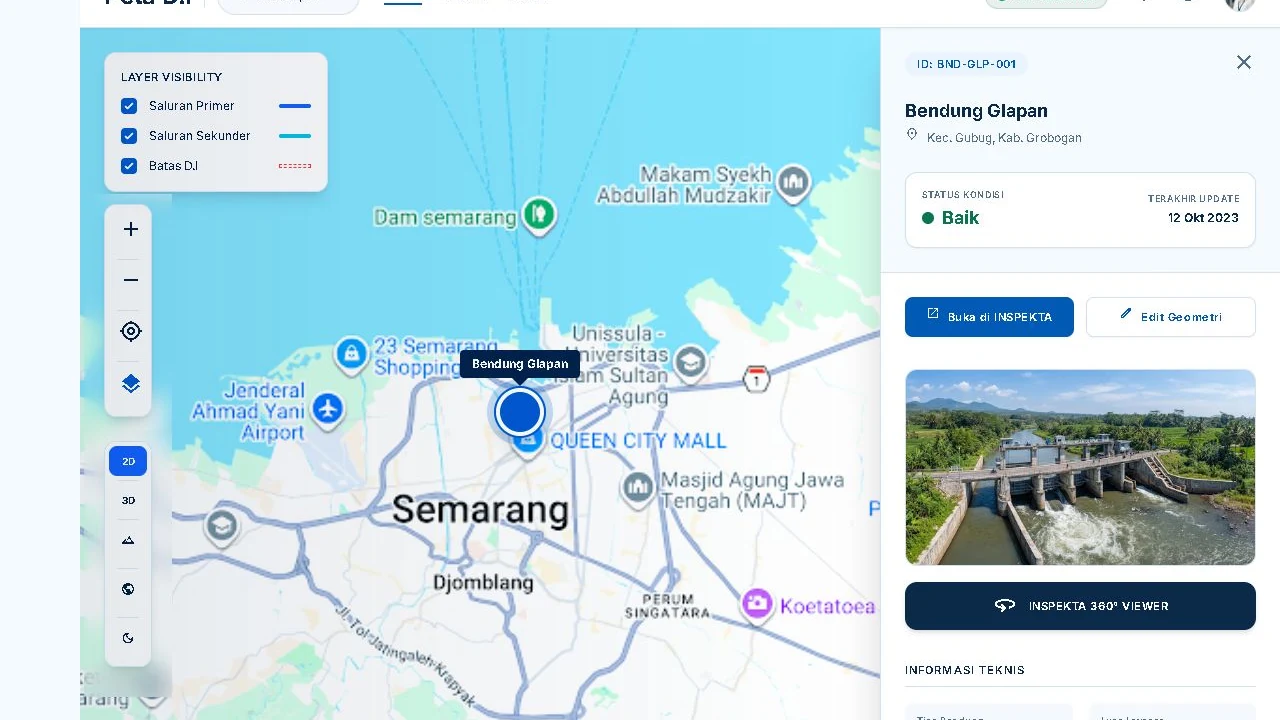This screenshot has width=1280, height=720.
Task: Click the Makam Syekh Abdullah Mudzakir pin
Action: point(794,183)
